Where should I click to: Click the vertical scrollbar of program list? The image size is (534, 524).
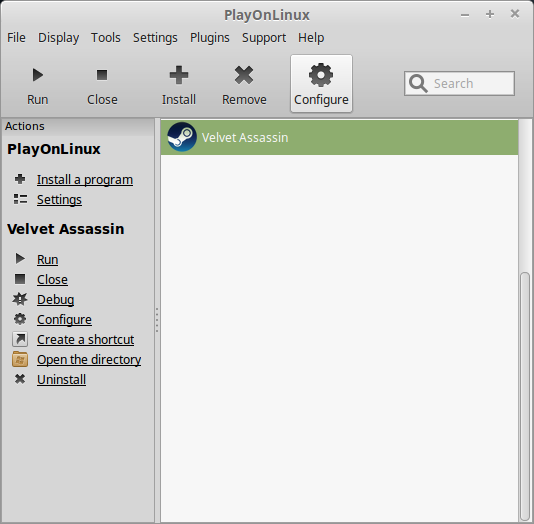point(525,397)
